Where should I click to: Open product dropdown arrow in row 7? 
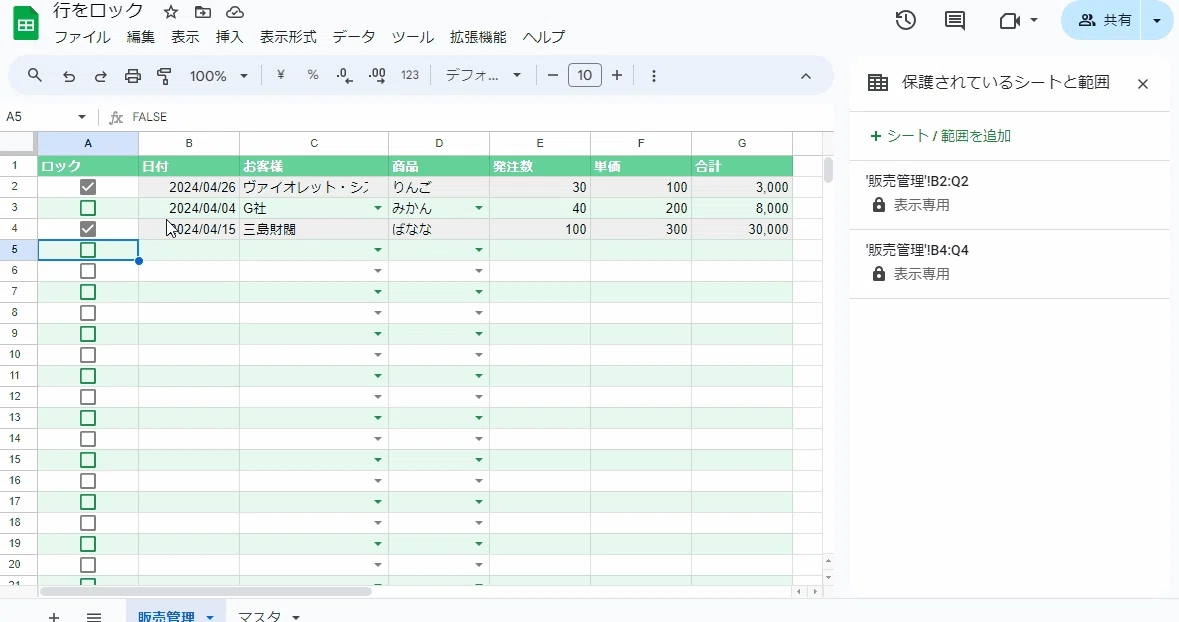click(x=479, y=293)
